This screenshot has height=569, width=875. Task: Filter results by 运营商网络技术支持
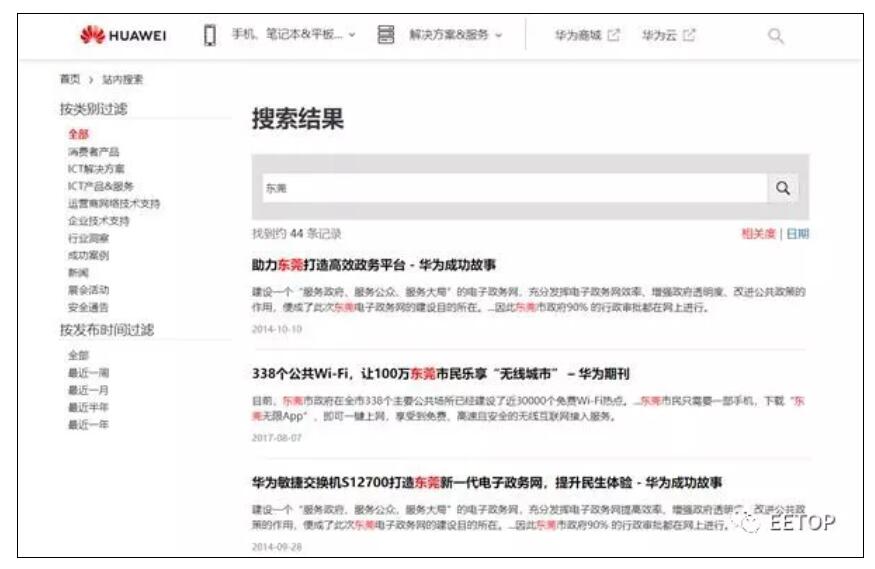pyautogui.click(x=114, y=203)
